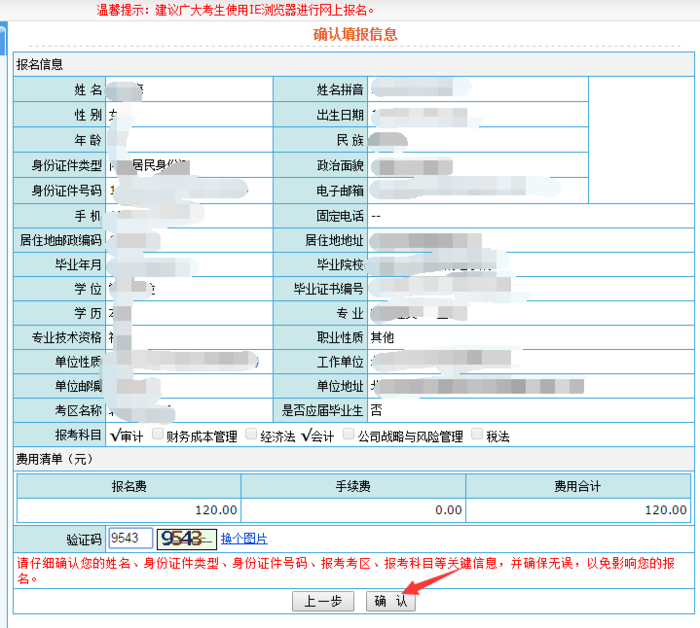The image size is (700, 628).
Task: Click the 报名信息 section header
Action: click(40, 64)
